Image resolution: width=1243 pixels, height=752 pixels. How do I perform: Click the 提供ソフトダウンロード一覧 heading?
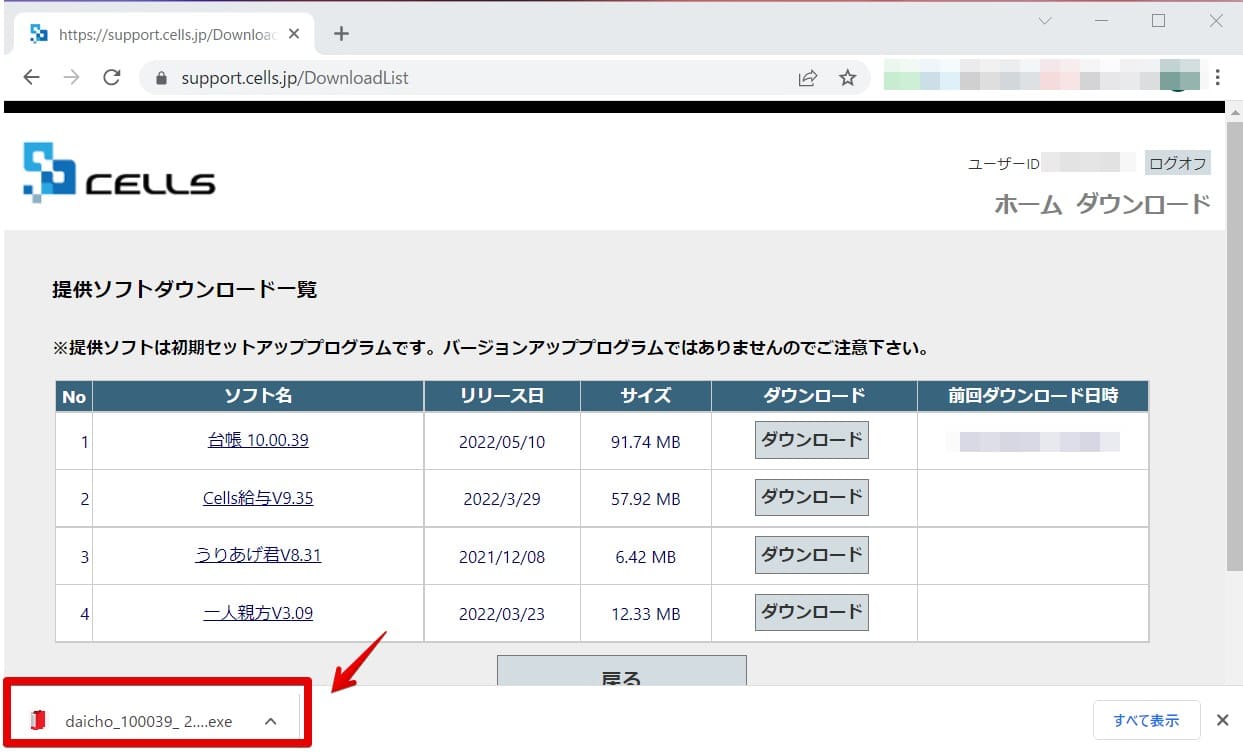tap(185, 290)
